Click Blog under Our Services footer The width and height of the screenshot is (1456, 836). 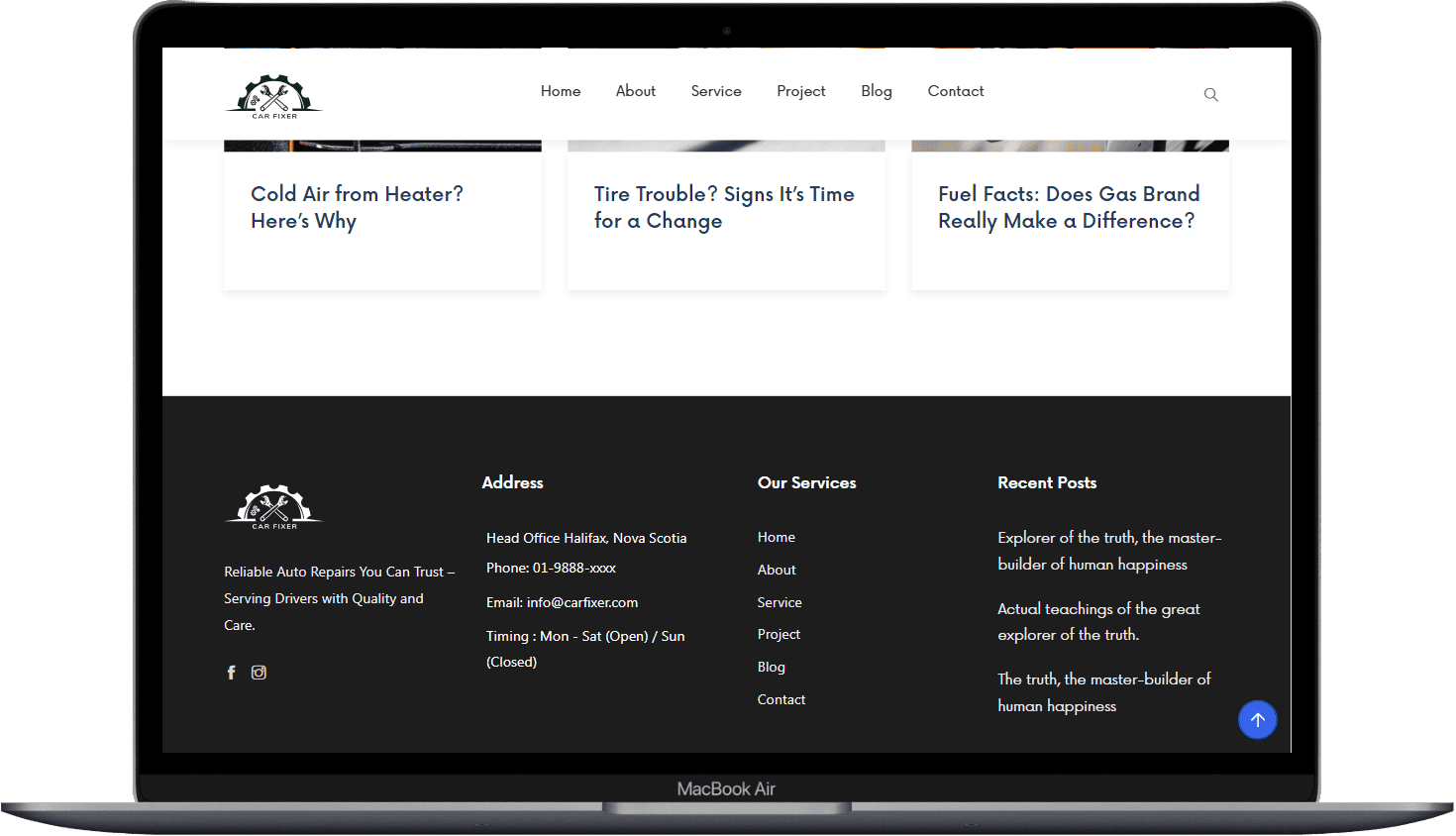[772, 667]
